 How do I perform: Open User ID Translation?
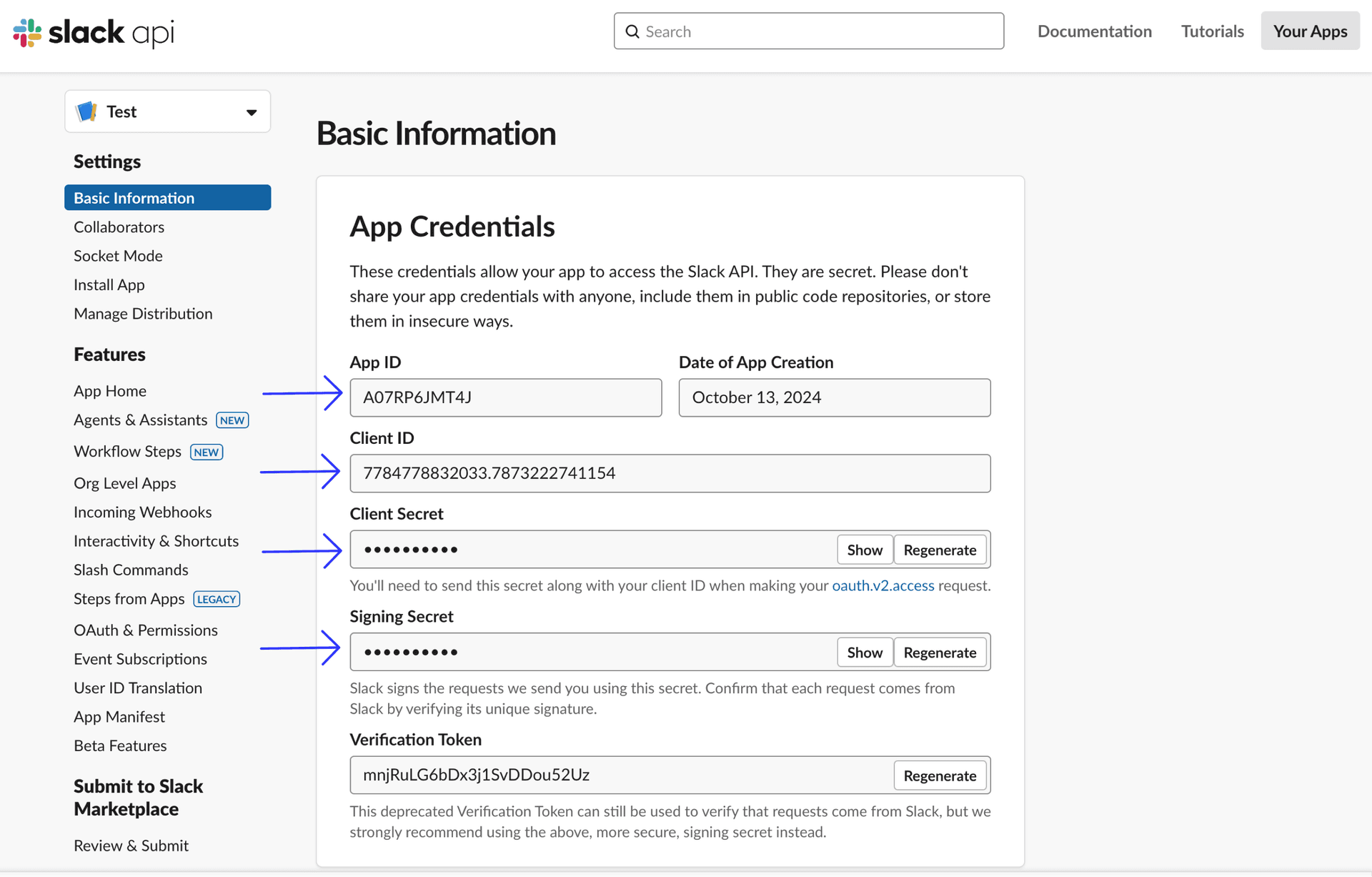tap(138, 688)
